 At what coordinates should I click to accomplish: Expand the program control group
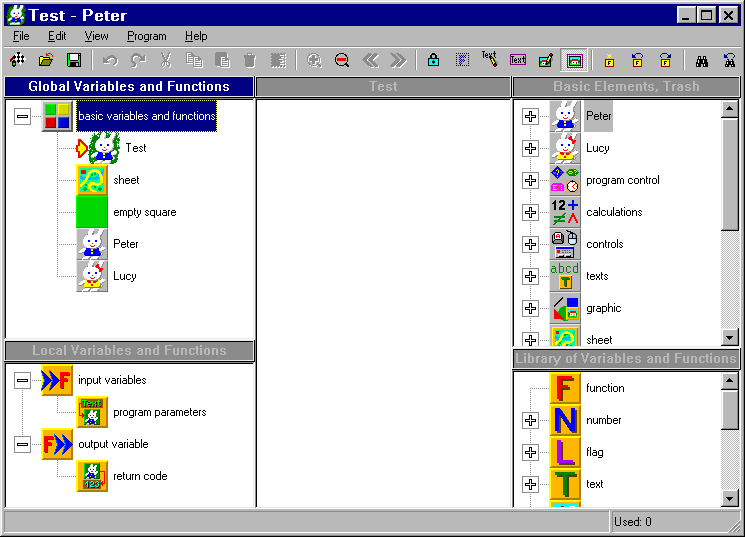point(530,180)
